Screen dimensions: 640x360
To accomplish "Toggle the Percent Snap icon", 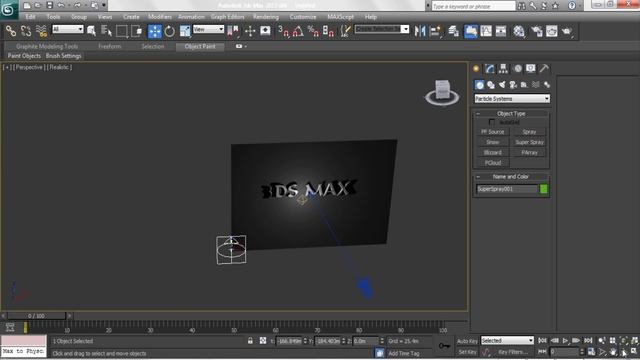I will tap(313, 31).
